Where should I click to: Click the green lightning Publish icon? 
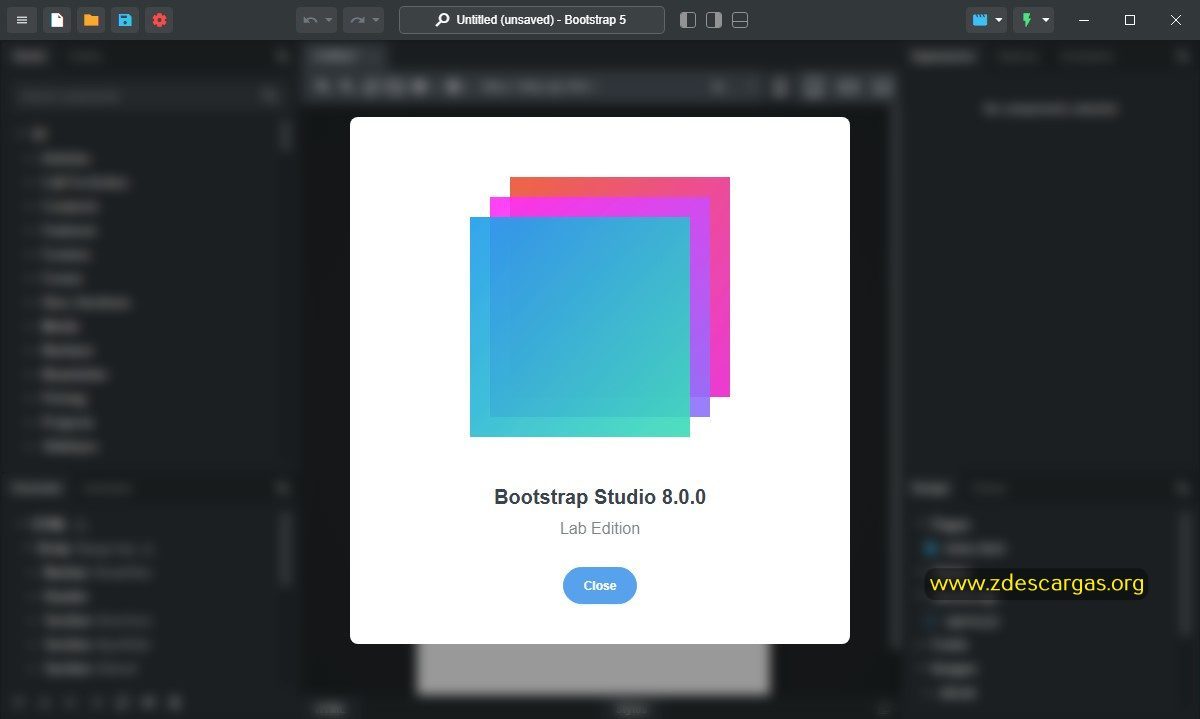click(x=1026, y=20)
